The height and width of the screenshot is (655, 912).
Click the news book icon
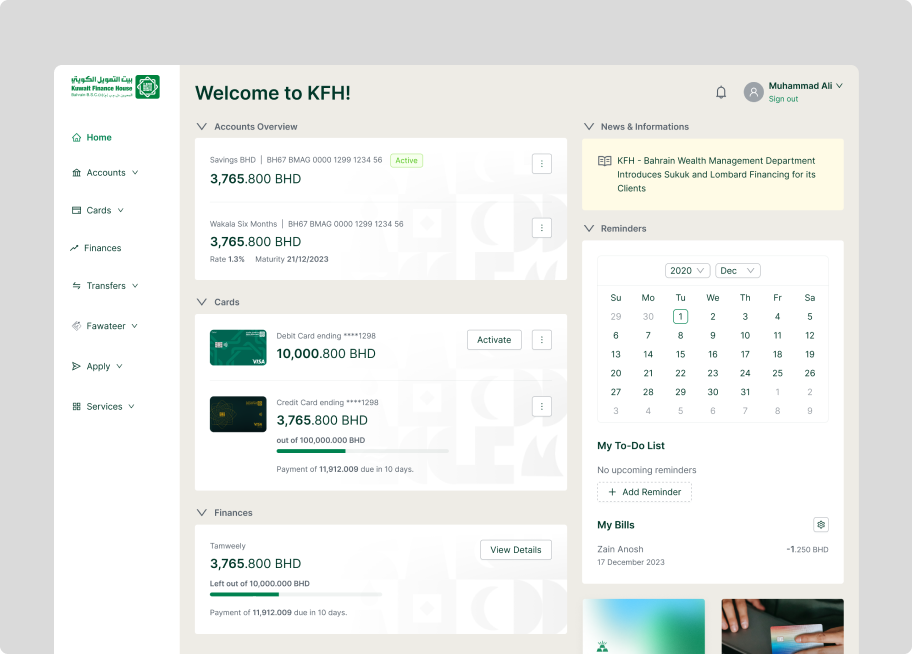click(x=604, y=161)
